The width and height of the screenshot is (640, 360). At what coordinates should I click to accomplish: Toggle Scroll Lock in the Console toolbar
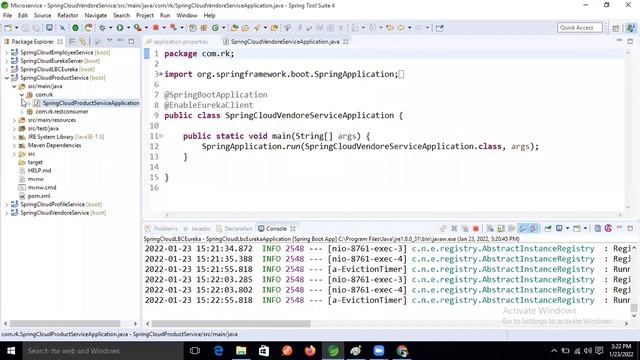pos(501,229)
